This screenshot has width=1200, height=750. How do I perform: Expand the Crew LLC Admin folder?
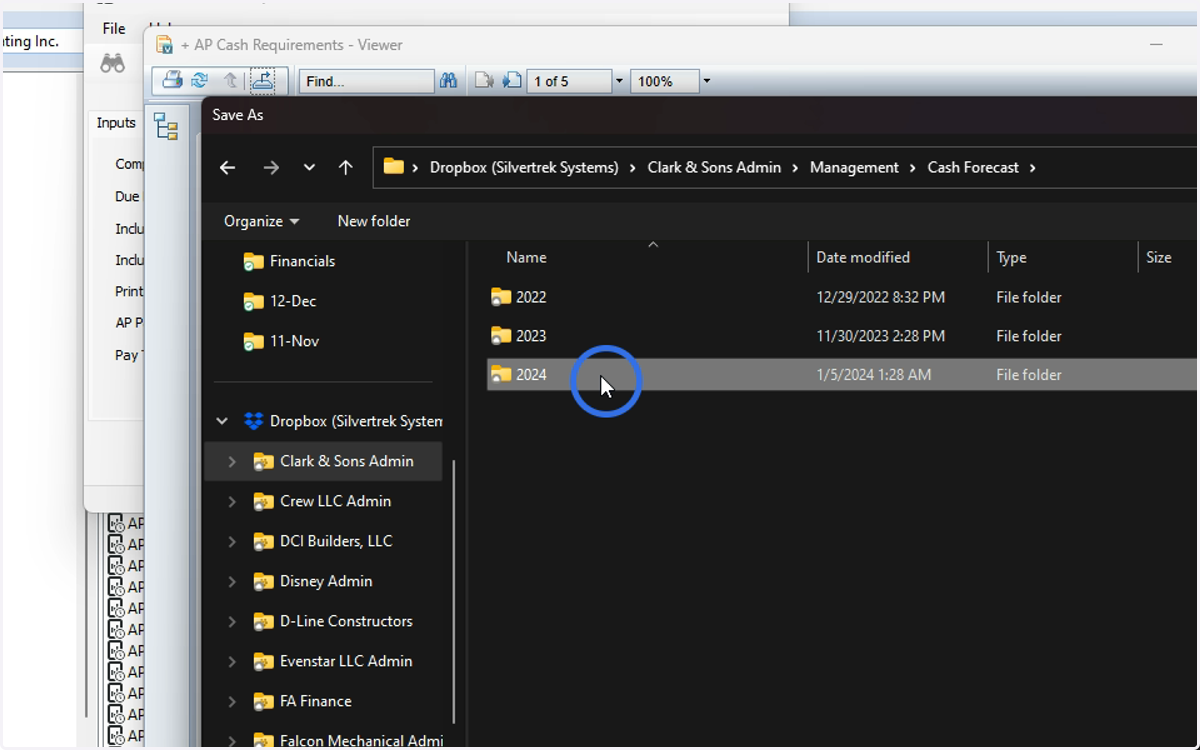(232, 501)
